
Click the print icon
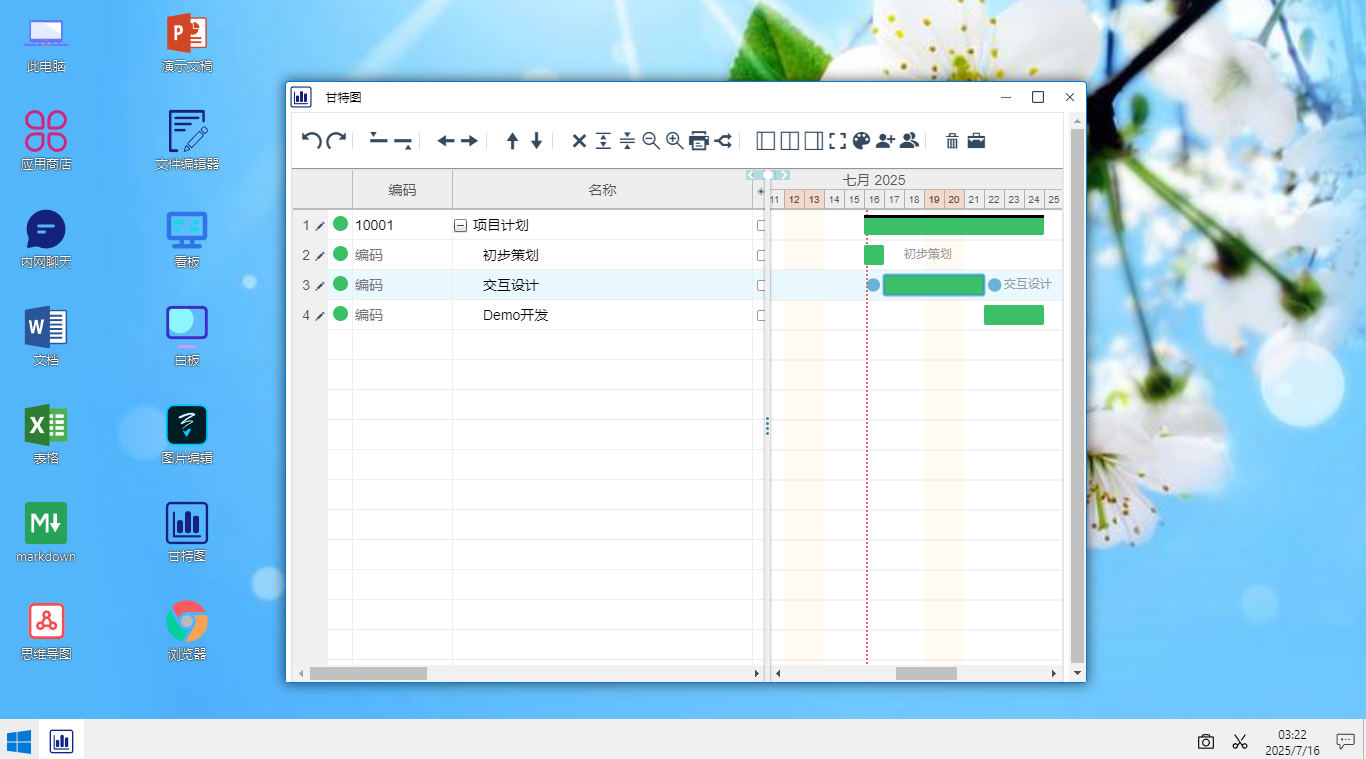pyautogui.click(x=699, y=141)
